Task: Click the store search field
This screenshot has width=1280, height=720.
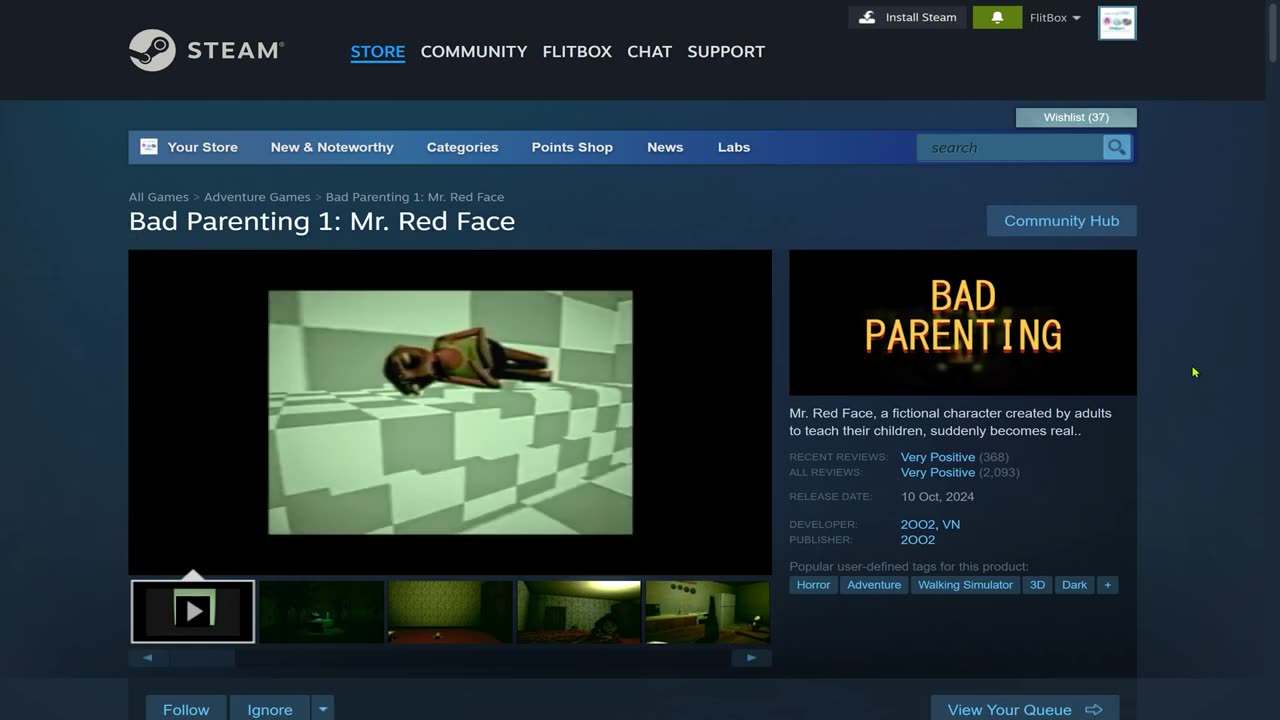Action: [x=1010, y=147]
